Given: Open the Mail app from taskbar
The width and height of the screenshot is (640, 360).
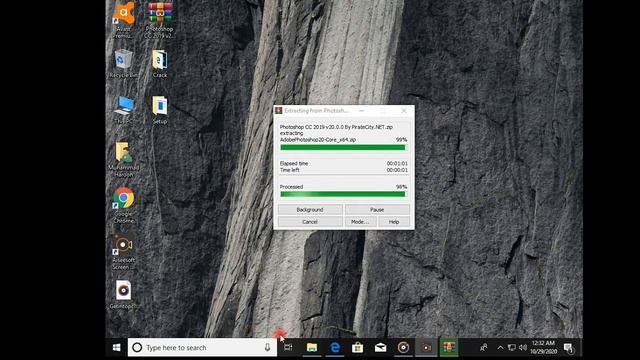Looking at the screenshot, I should [x=380, y=347].
